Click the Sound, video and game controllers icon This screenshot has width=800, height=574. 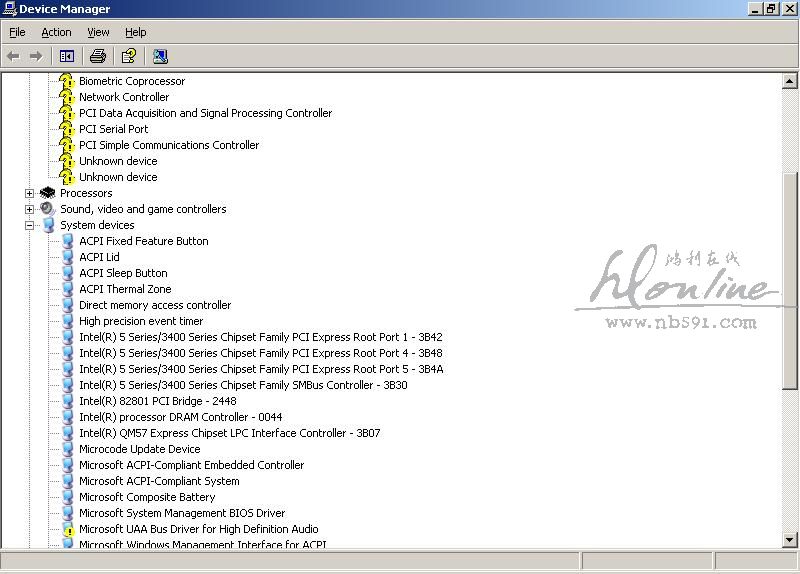click(48, 209)
